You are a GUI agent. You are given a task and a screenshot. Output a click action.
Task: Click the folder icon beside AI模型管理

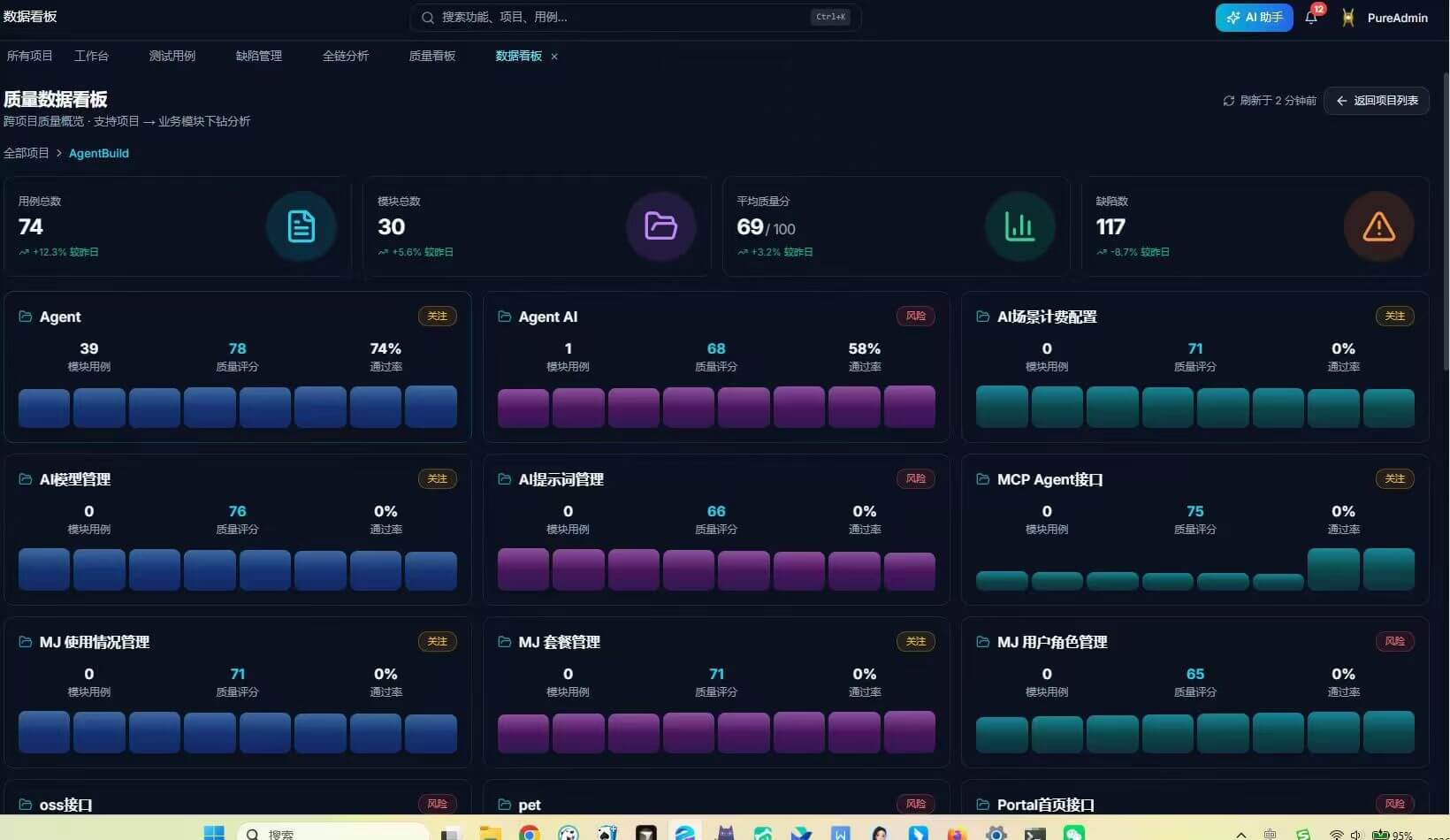pos(26,479)
